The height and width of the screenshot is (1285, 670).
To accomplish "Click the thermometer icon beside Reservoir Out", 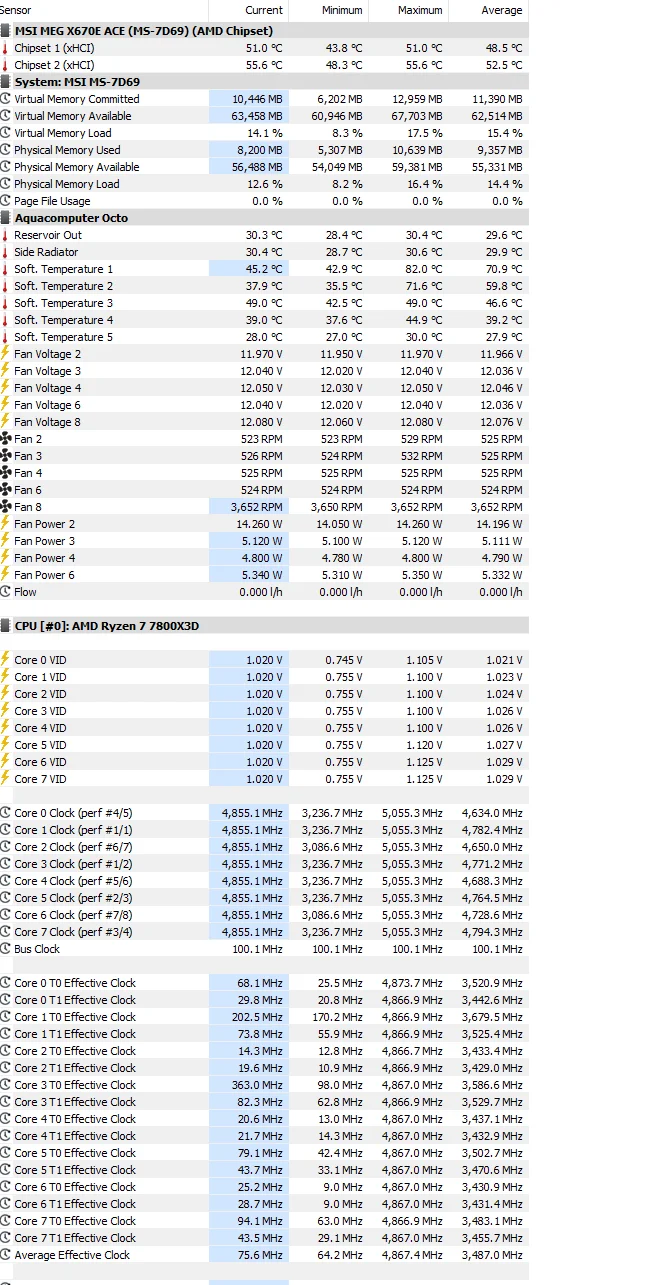I will (x=5, y=235).
